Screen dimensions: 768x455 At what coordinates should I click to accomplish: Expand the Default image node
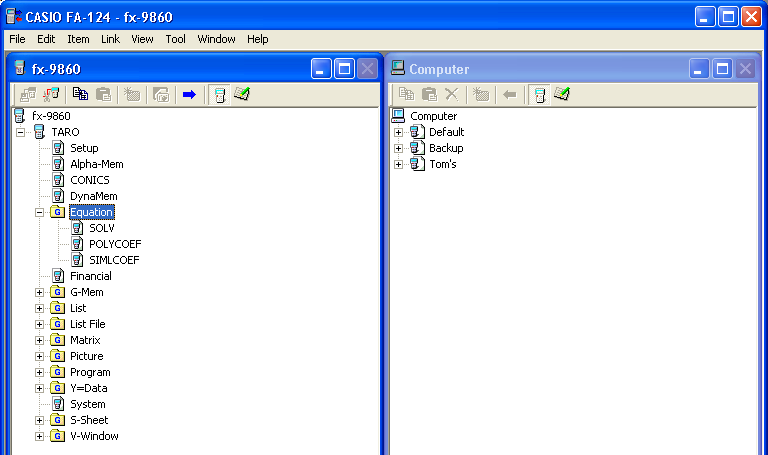pos(398,132)
